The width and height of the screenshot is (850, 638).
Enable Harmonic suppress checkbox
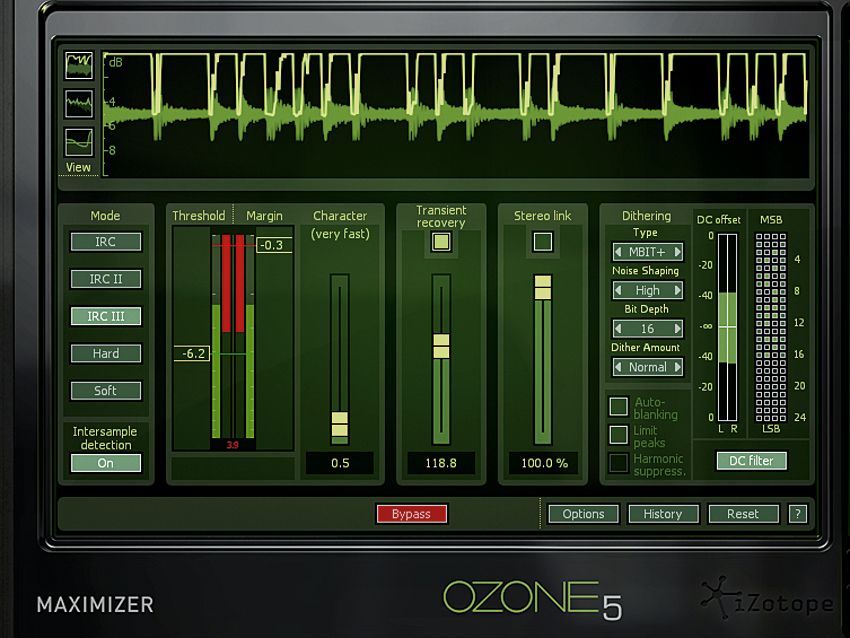[x=619, y=462]
